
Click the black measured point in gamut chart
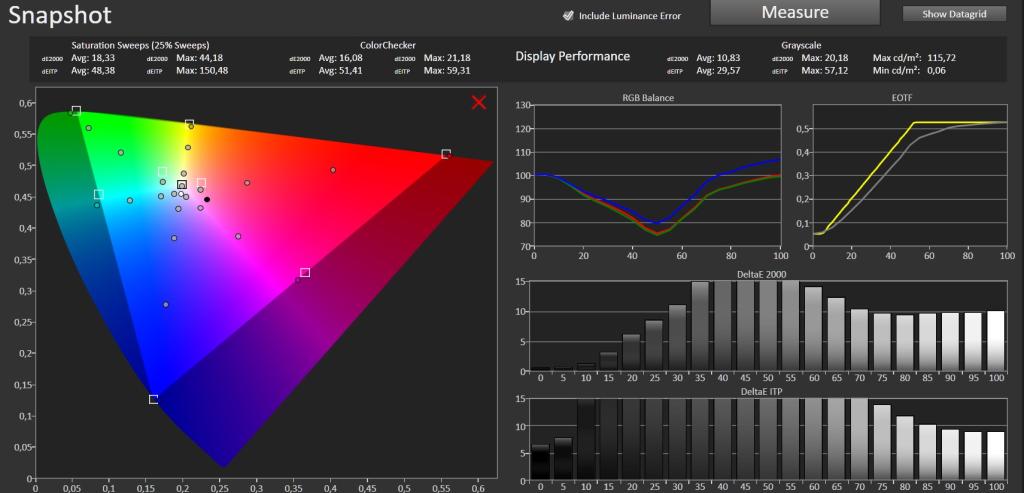coord(207,199)
